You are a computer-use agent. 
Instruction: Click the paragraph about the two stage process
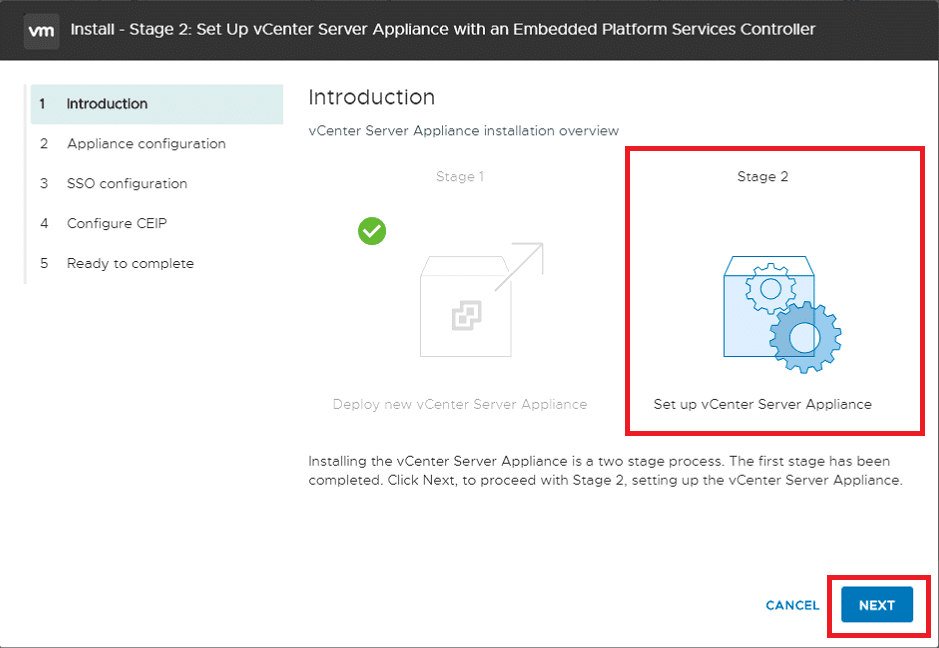pyautogui.click(x=605, y=471)
